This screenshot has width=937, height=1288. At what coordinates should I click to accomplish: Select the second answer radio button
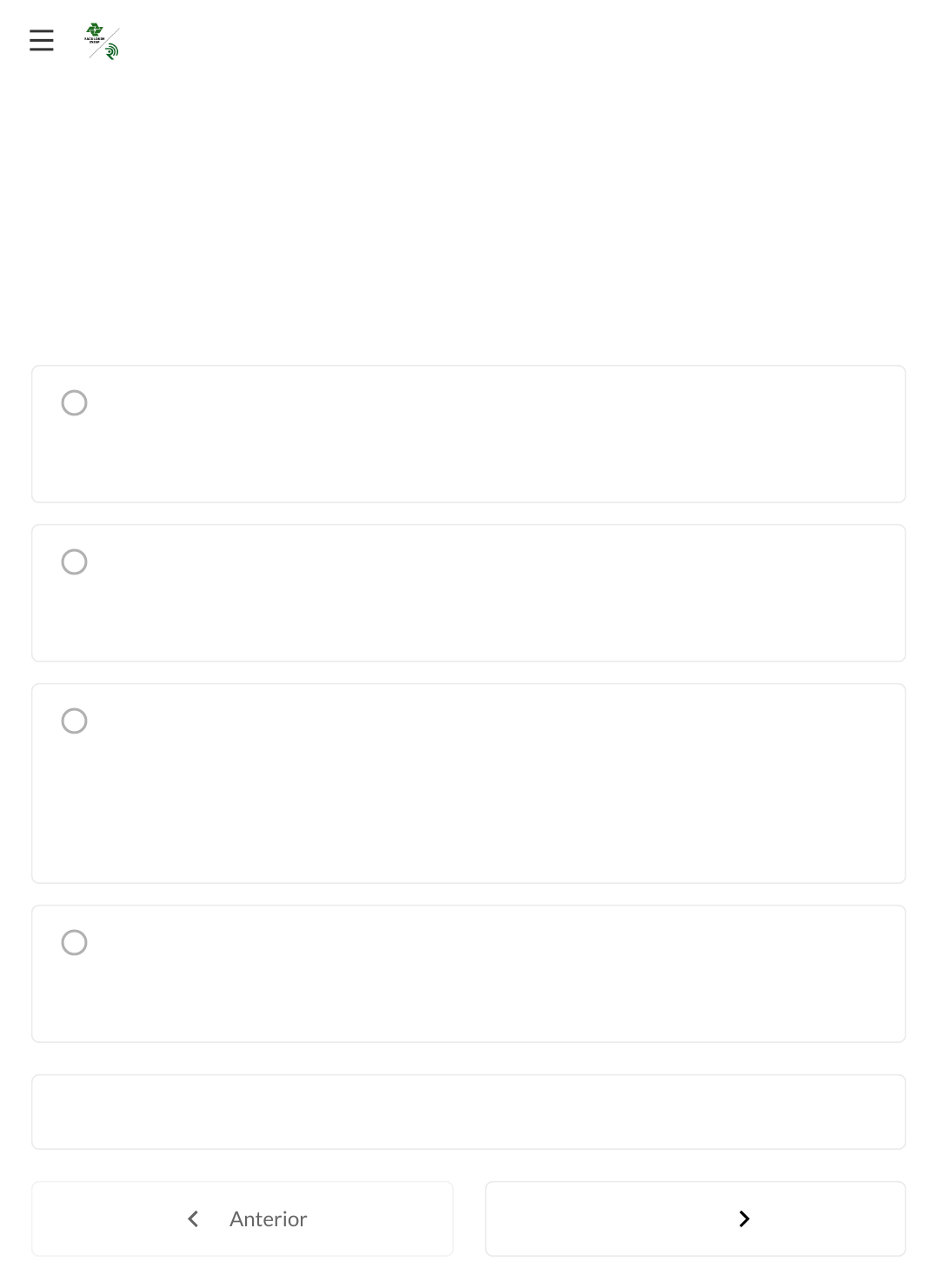[x=75, y=562]
